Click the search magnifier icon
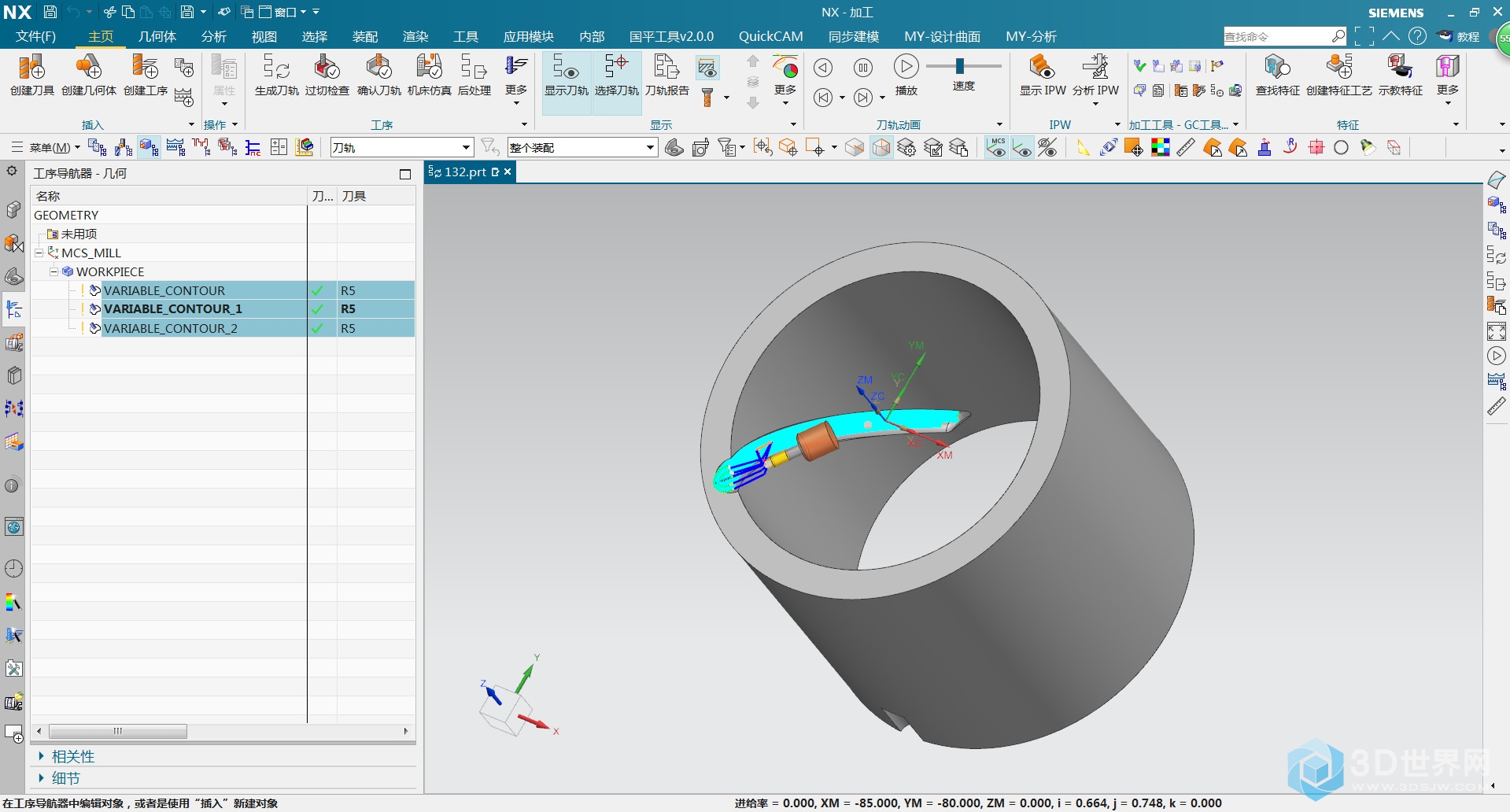 tap(1338, 36)
